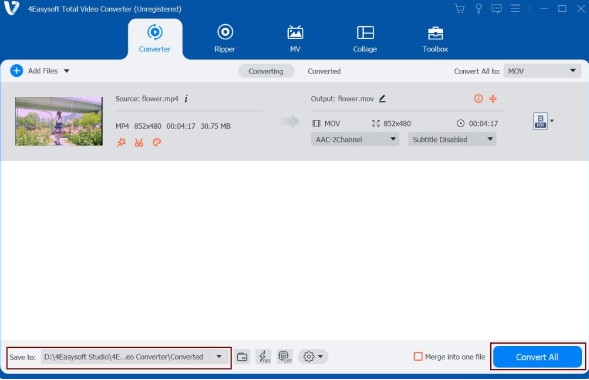Switch to the Ripper tab
This screenshot has height=380, width=589.
click(x=225, y=39)
